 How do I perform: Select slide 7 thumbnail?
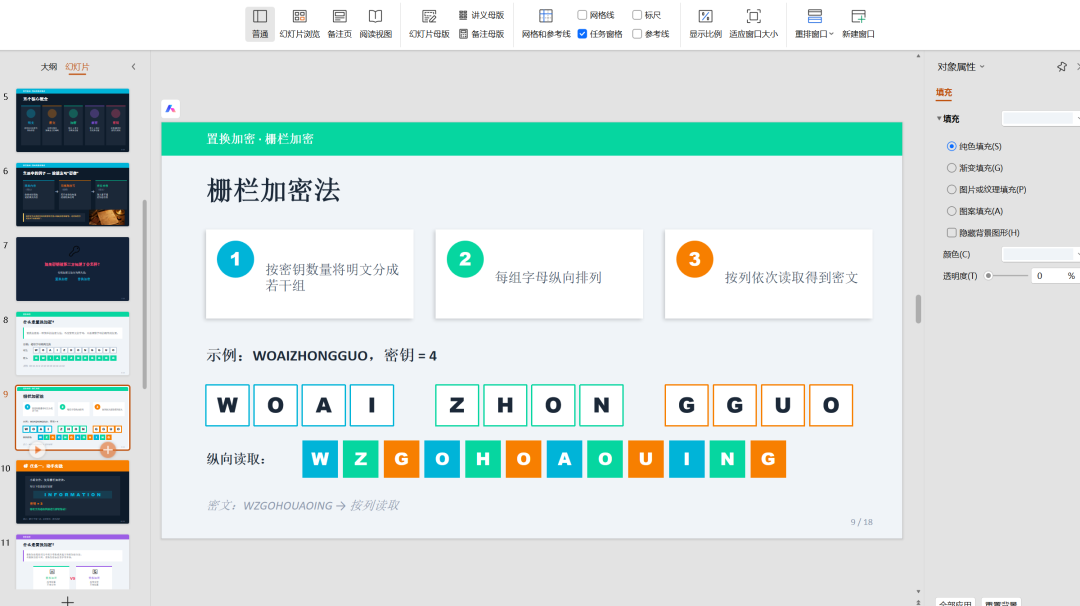(x=72, y=269)
